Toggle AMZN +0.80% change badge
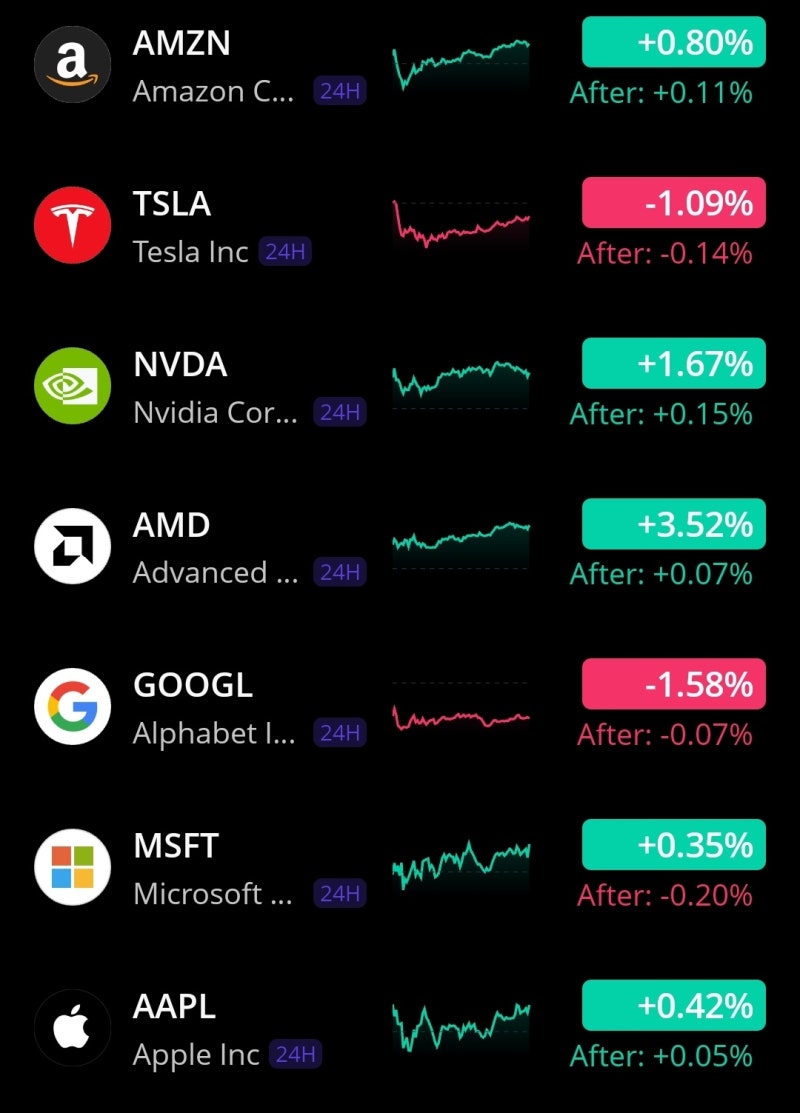800x1113 pixels. click(673, 43)
